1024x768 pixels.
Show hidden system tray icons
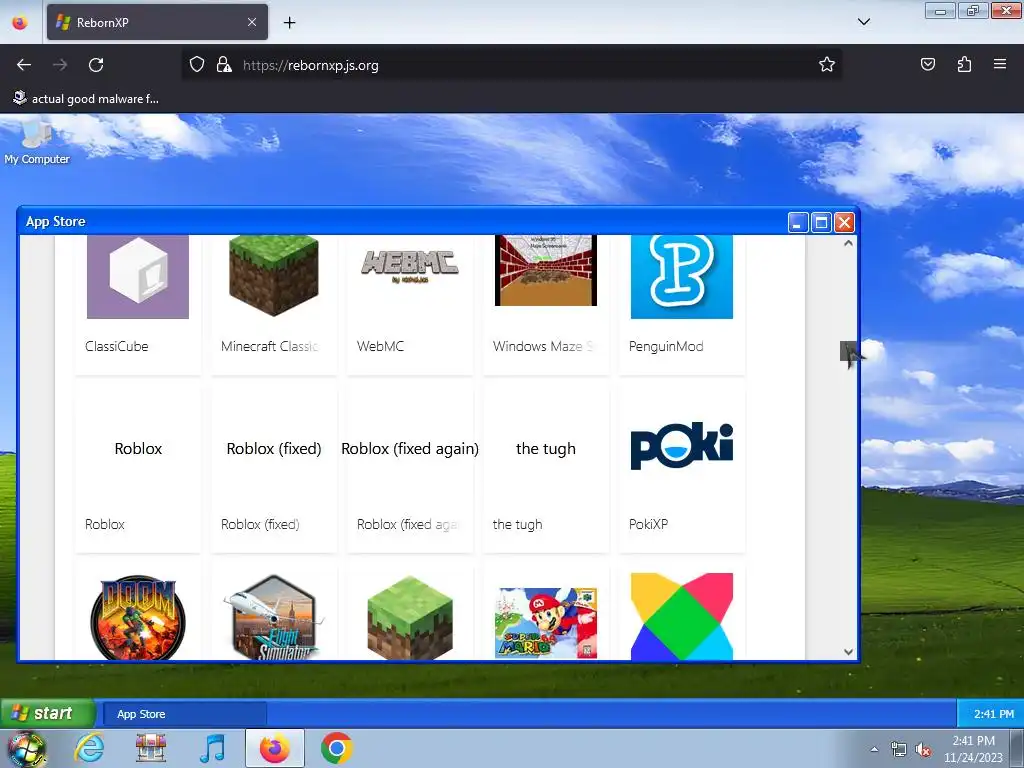click(x=874, y=749)
